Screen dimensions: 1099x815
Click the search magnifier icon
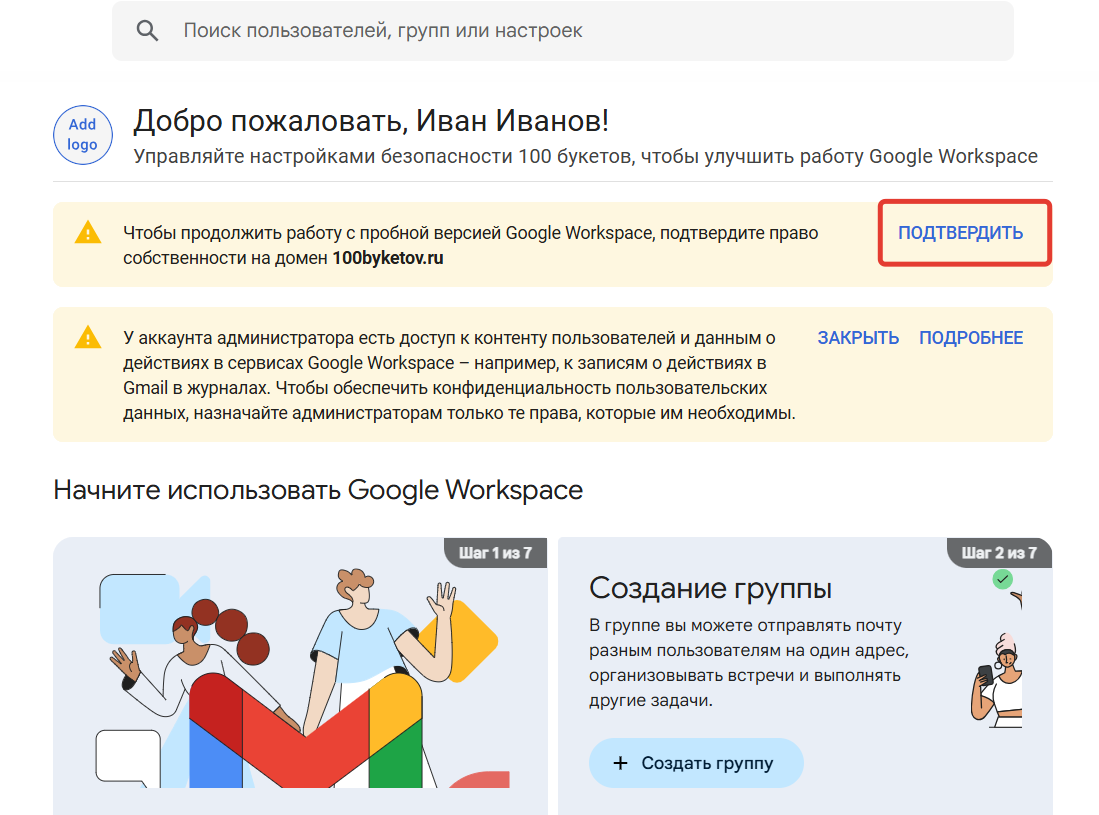pos(147,31)
